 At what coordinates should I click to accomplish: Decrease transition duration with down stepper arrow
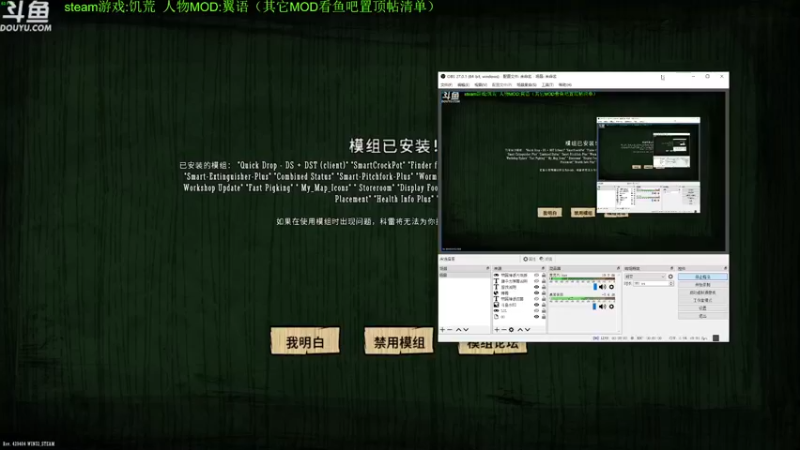click(670, 285)
